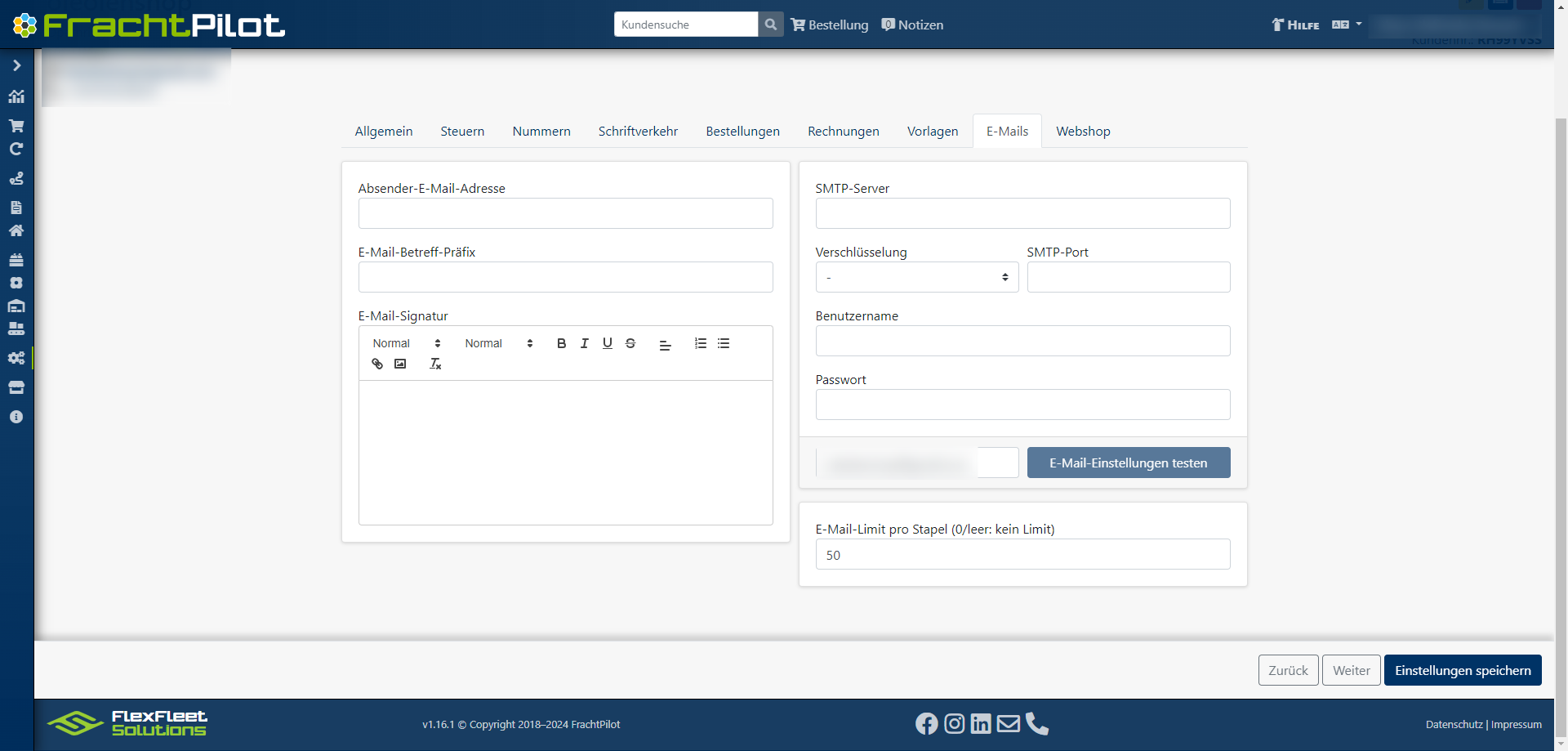The width and height of the screenshot is (1568, 751).
Task: Expand the sidebar with the chevron arrow
Action: click(16, 65)
